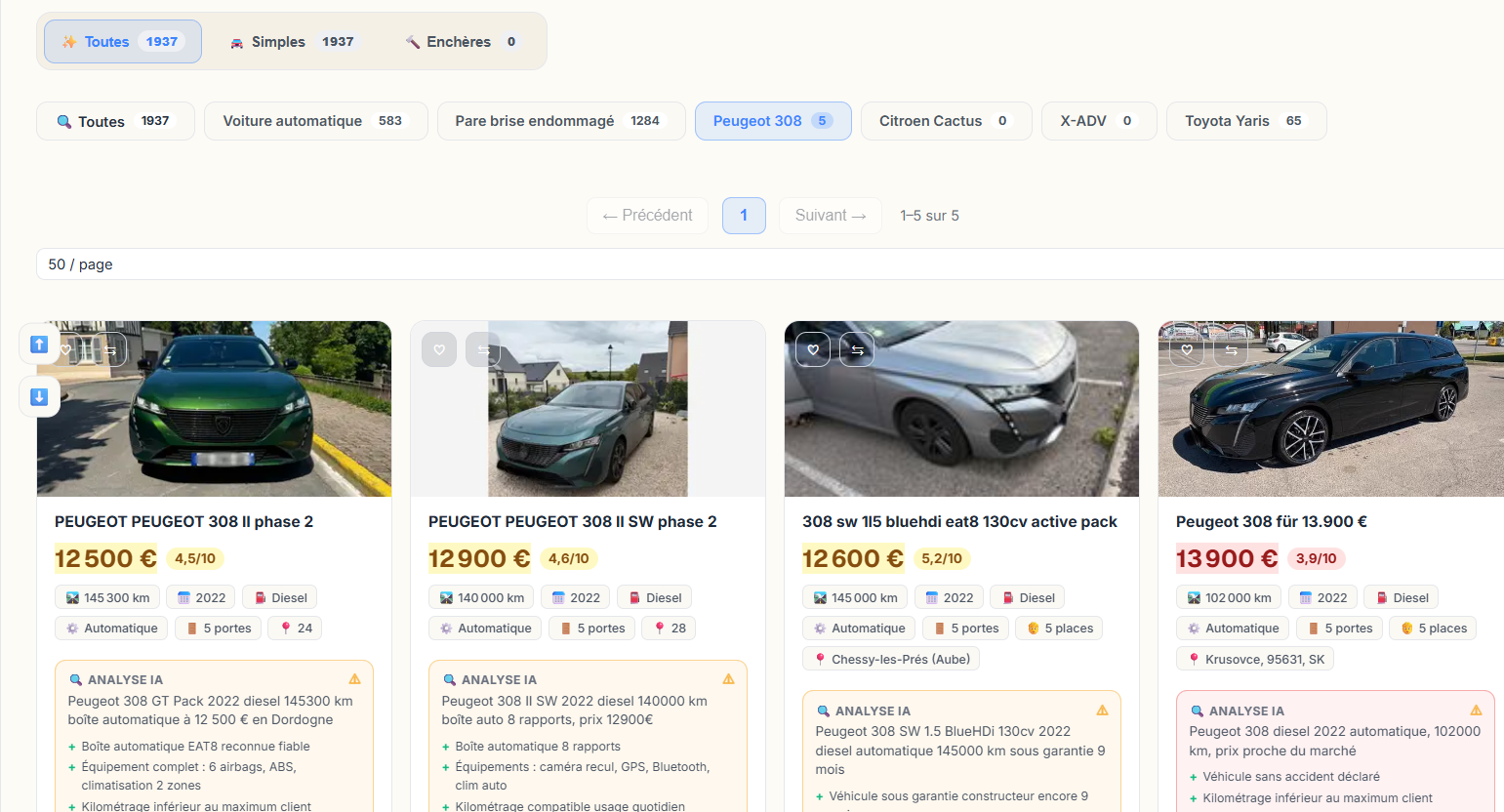Click the 4,5/10 score badge
Viewport: 1504px width, 812px height.
pos(195,559)
